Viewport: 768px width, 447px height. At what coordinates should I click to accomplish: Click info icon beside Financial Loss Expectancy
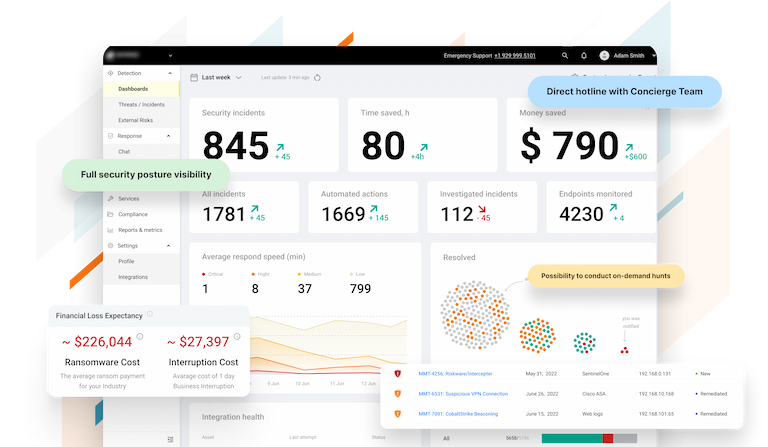[150, 314]
